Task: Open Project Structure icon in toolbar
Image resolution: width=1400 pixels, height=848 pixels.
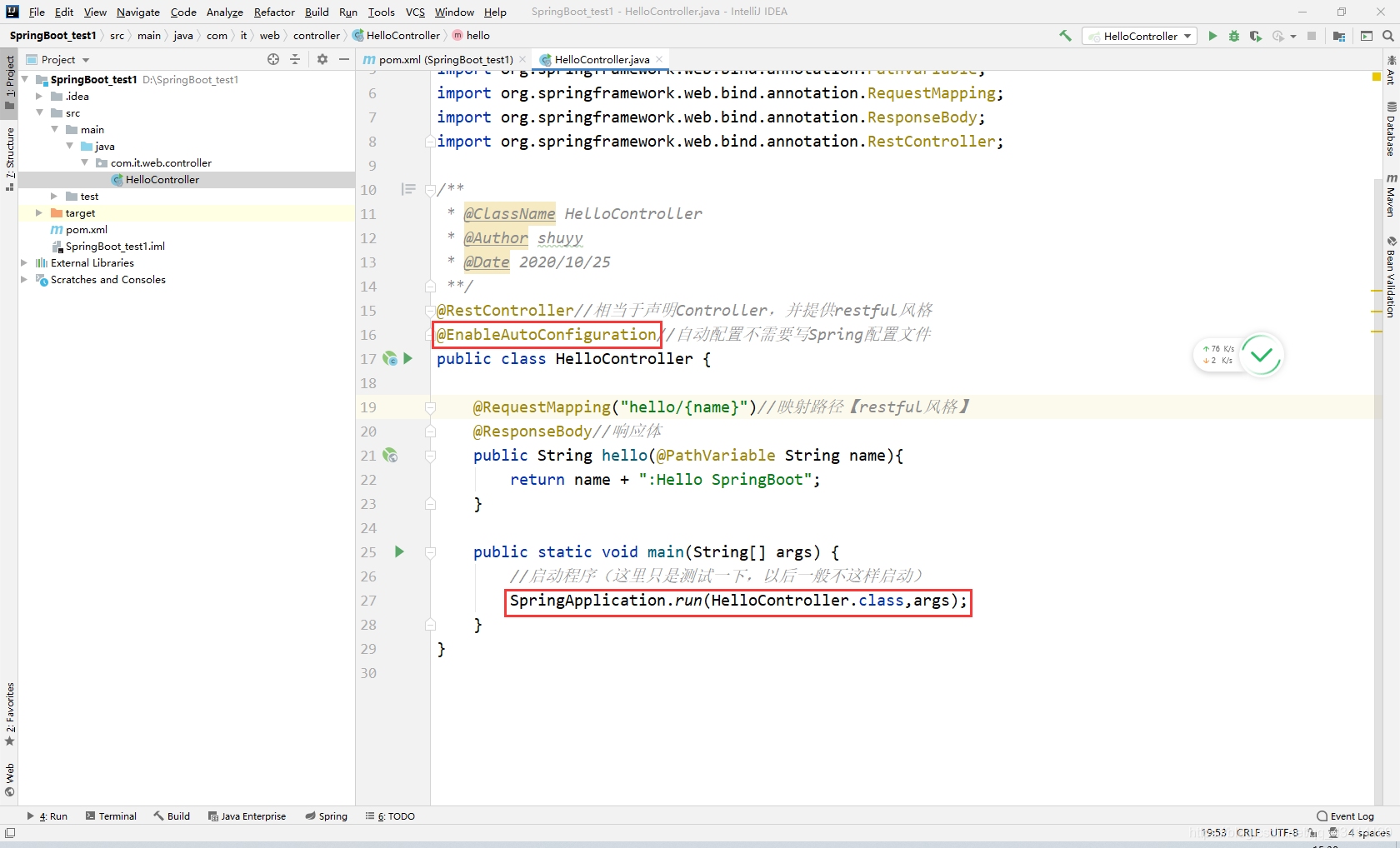Action: pos(1339,36)
